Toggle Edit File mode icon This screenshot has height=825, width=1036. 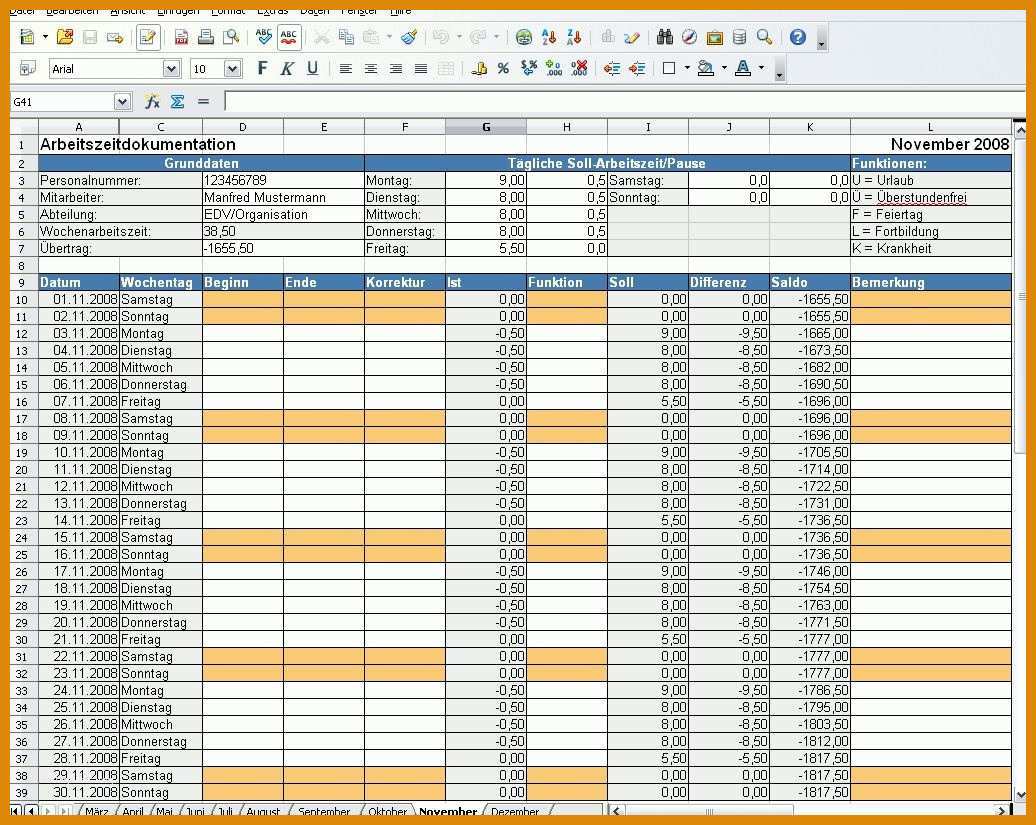[148, 38]
